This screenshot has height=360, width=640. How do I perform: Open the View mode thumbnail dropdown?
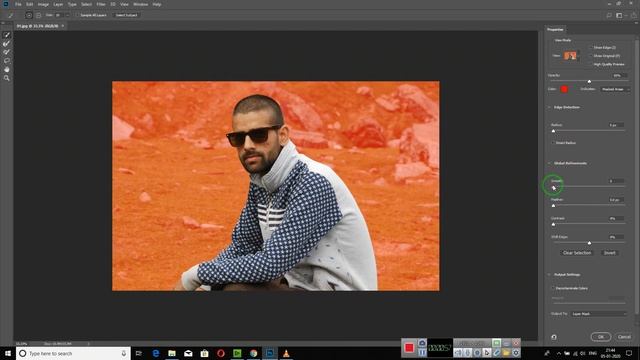point(572,56)
